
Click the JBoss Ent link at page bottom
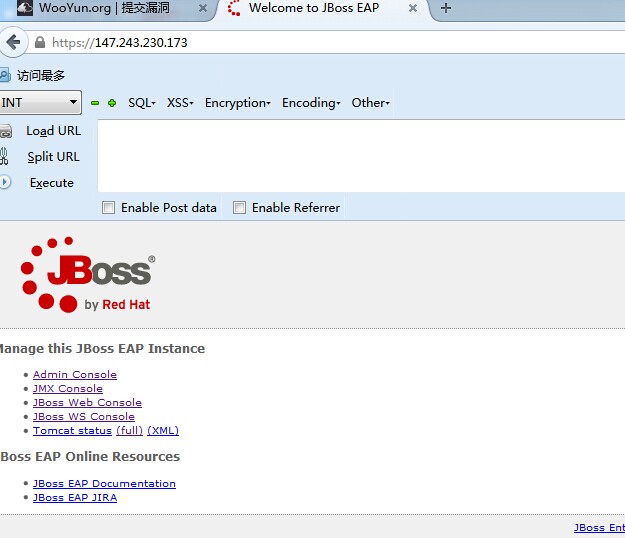[599, 528]
